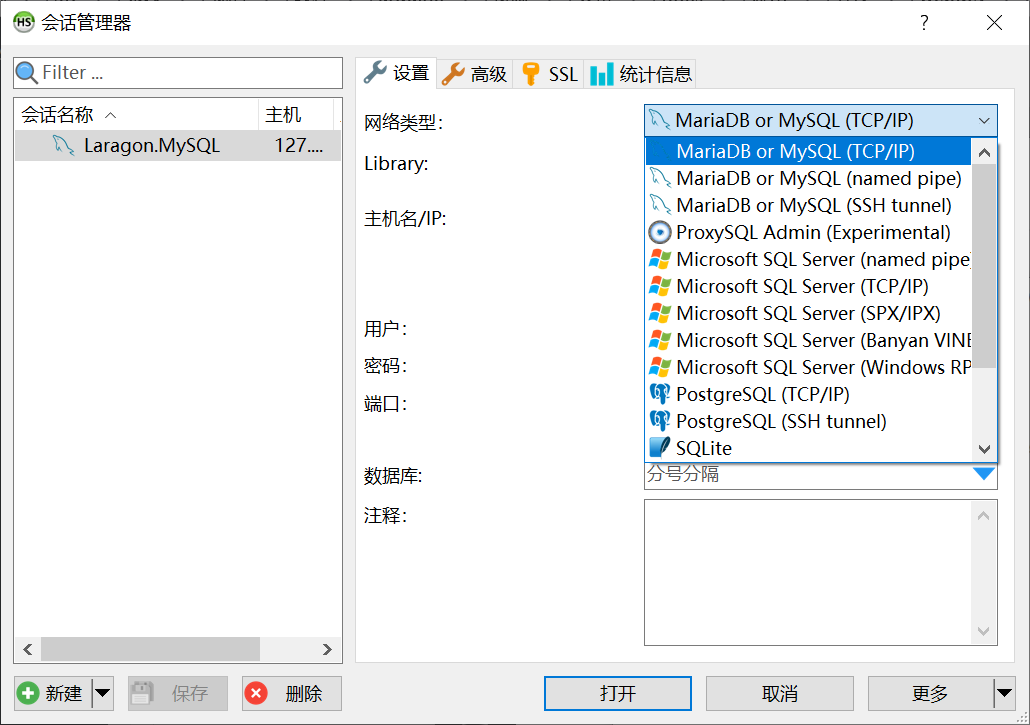Click the Filter input field

tap(178, 73)
